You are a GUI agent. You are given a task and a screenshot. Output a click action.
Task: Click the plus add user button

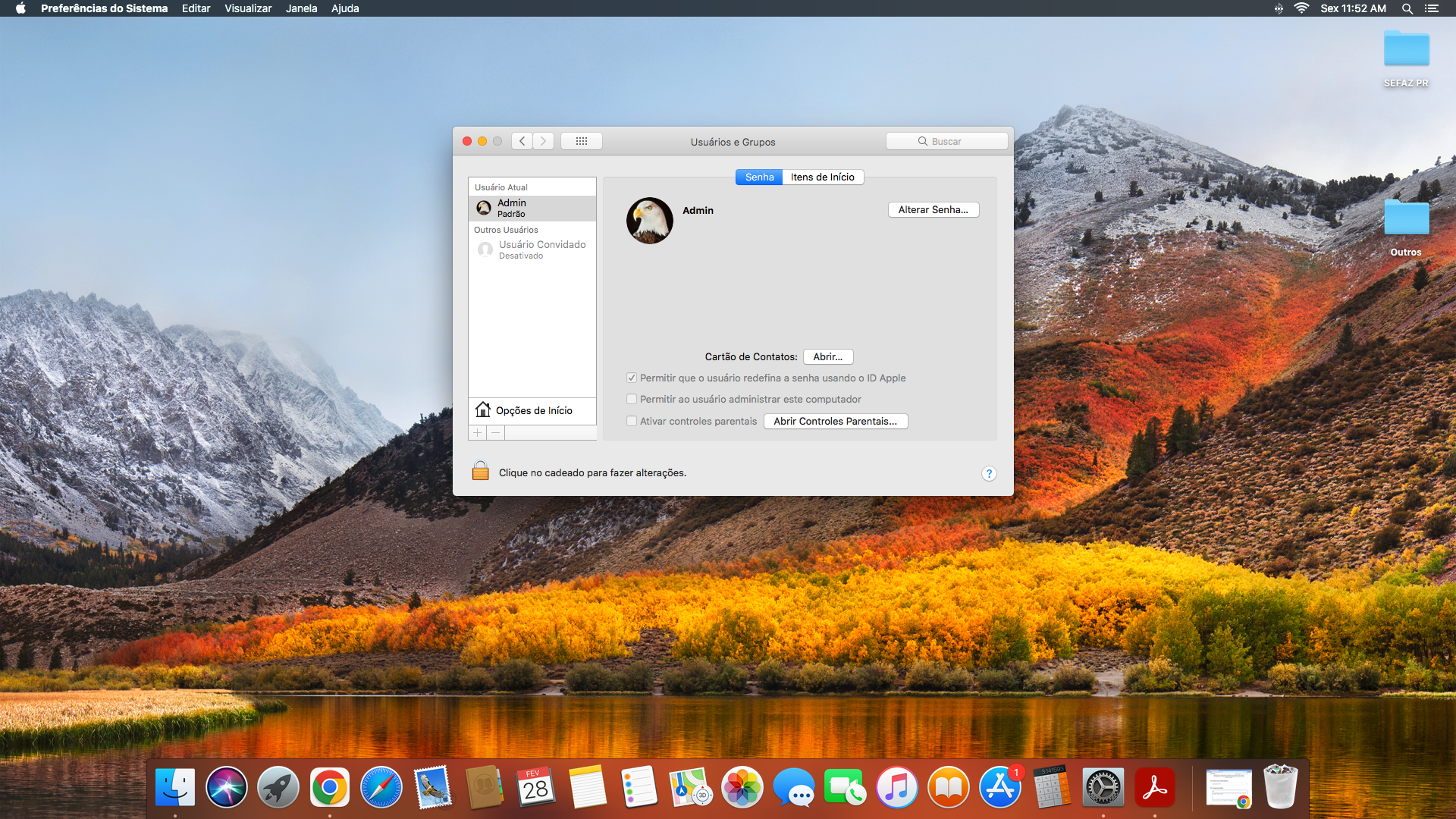pos(477,432)
